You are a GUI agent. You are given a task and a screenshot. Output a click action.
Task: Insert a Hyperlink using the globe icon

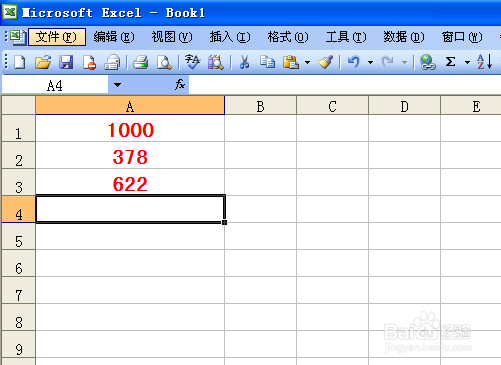[427, 62]
